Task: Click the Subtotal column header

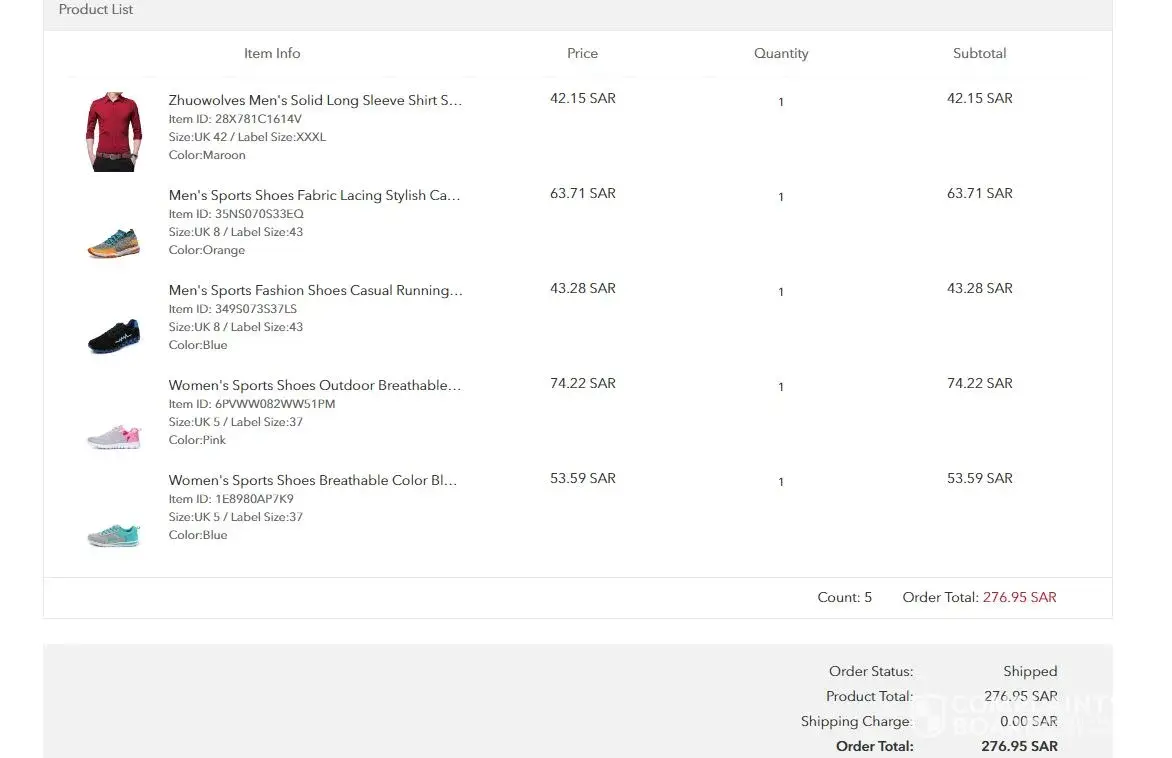Action: tap(979, 53)
